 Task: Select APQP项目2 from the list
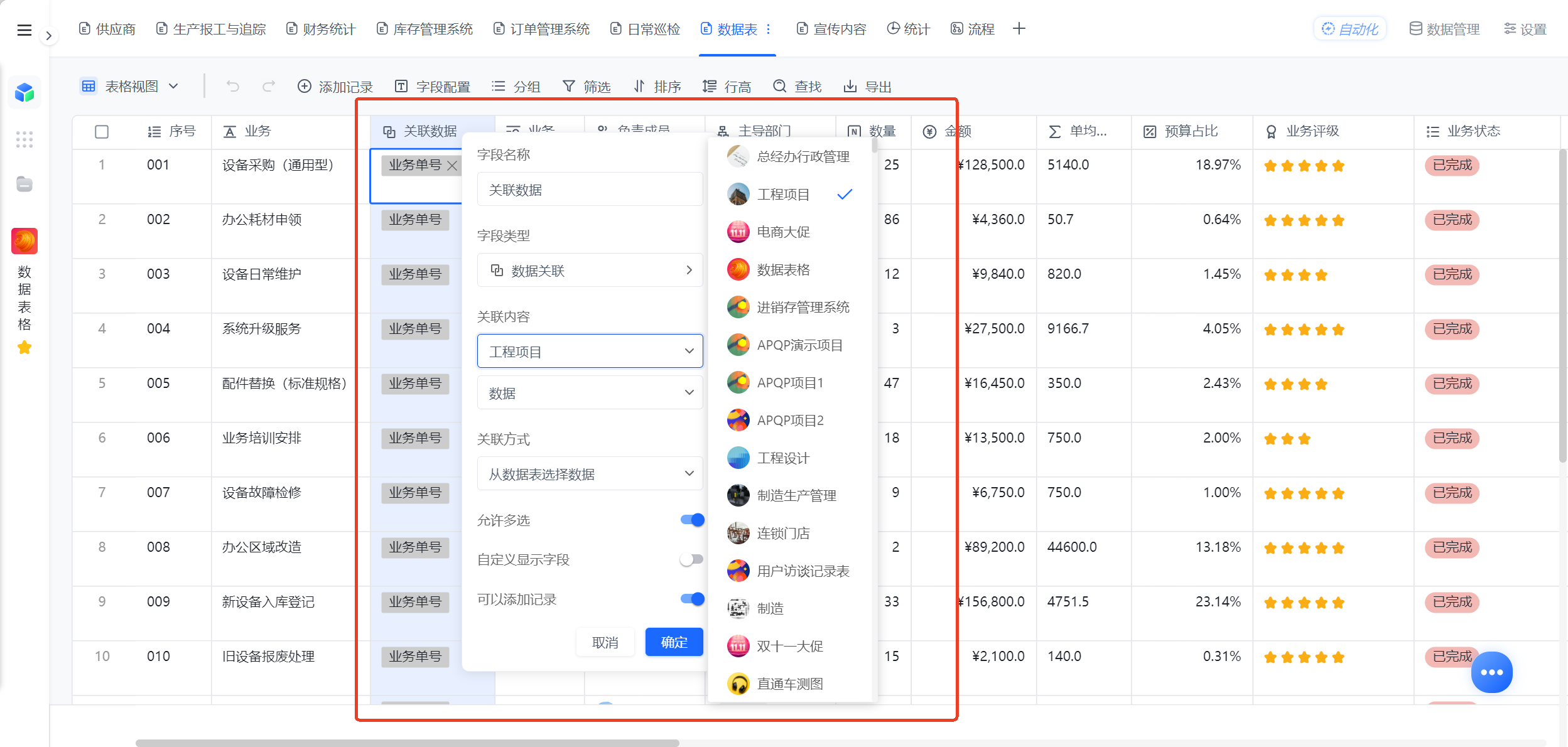coord(790,420)
